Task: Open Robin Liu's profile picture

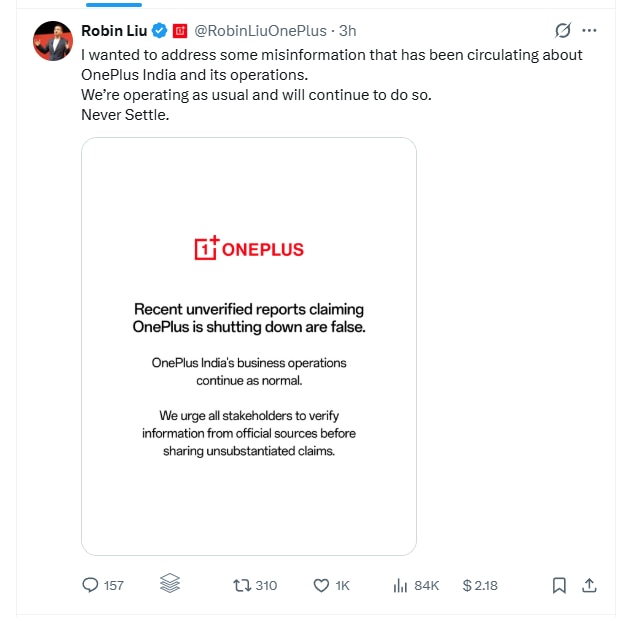Action: [52, 41]
